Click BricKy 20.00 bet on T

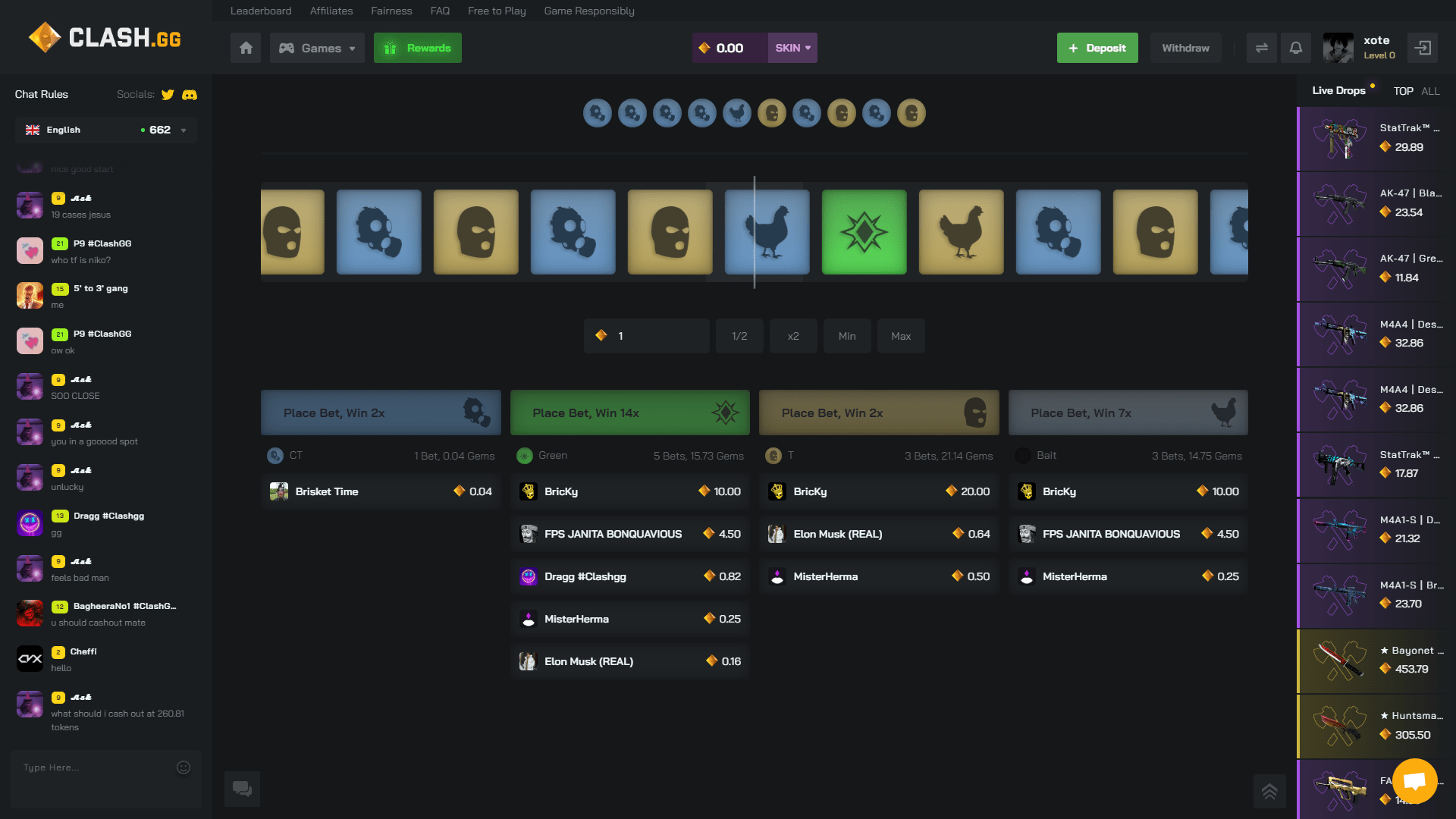point(879,491)
